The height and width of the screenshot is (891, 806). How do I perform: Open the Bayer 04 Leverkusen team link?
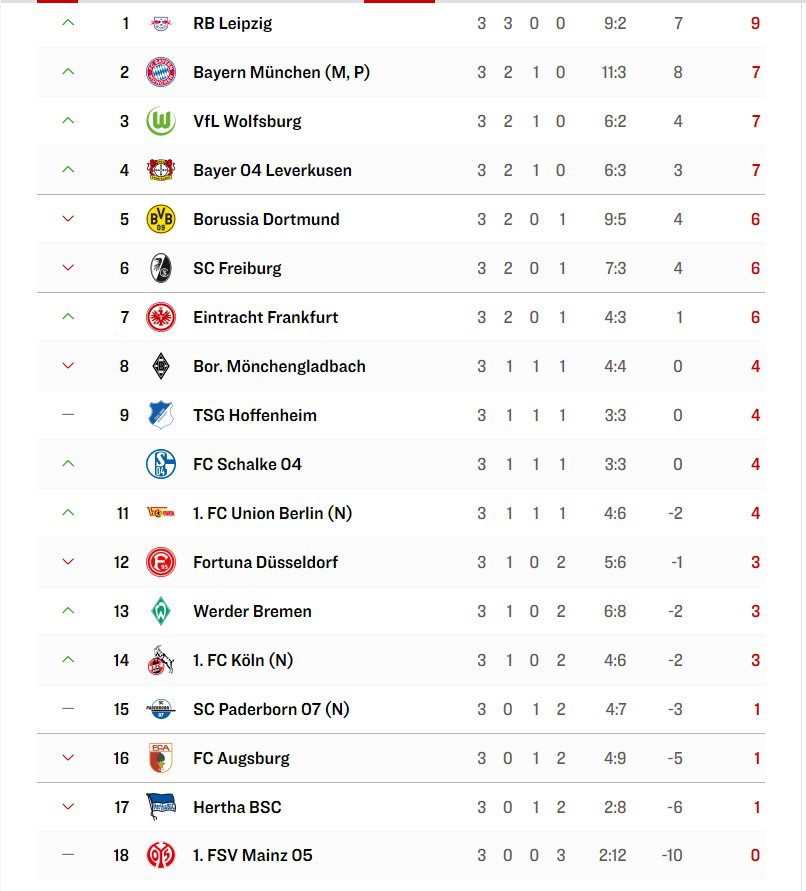pyautogui.click(x=272, y=170)
